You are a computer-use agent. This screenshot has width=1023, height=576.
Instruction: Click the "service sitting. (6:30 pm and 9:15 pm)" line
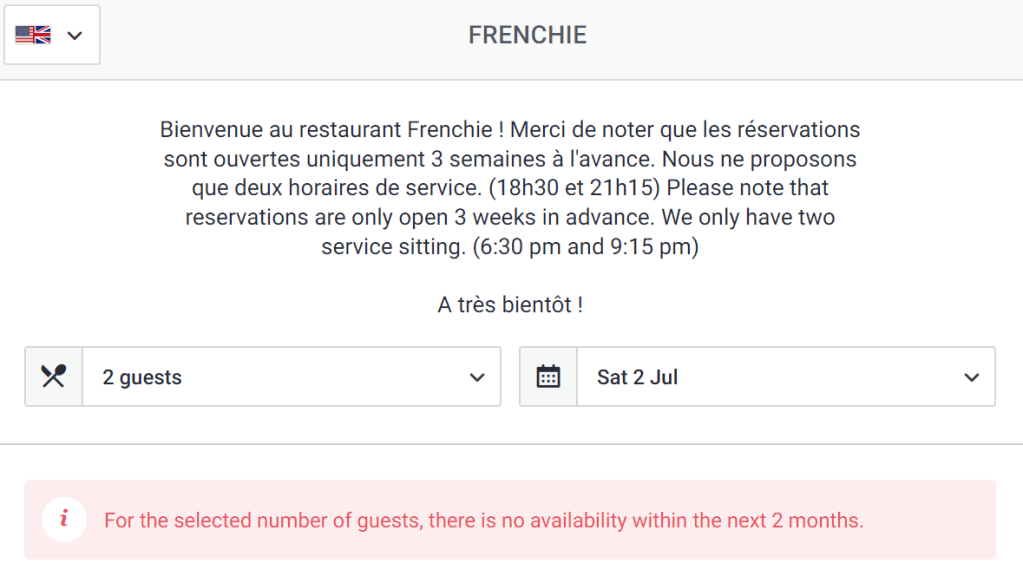pyautogui.click(x=510, y=247)
